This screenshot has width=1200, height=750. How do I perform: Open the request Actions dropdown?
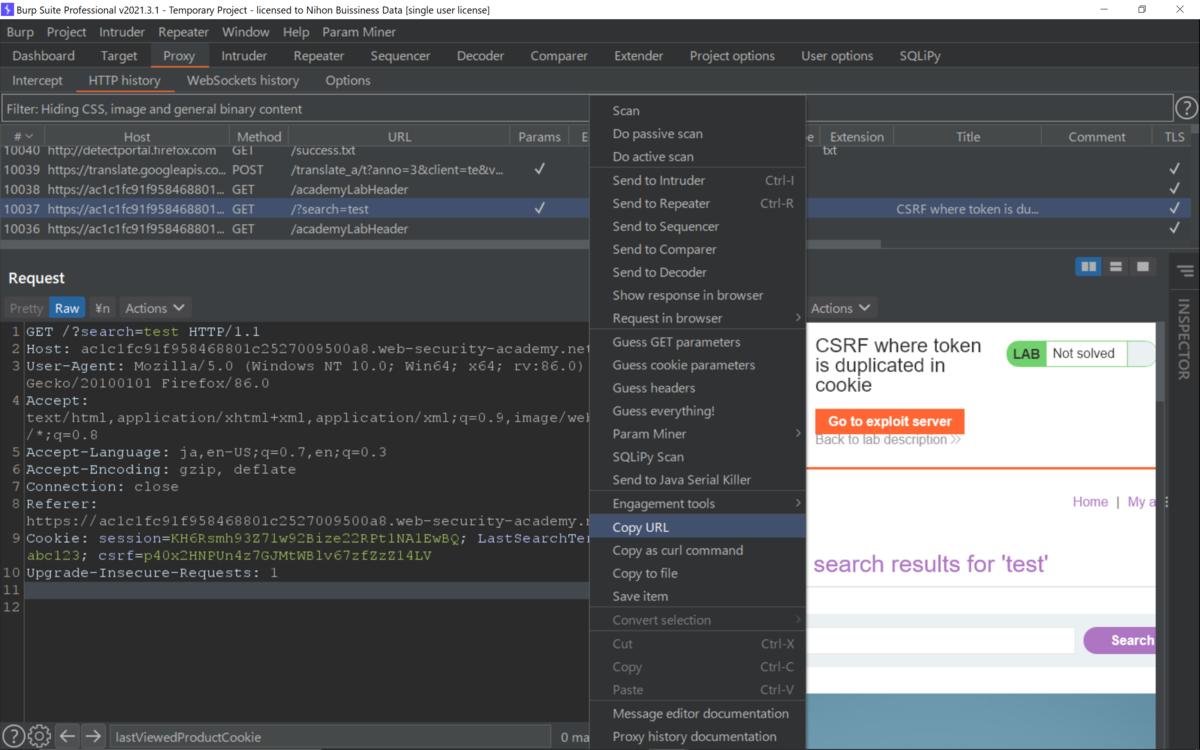154,308
